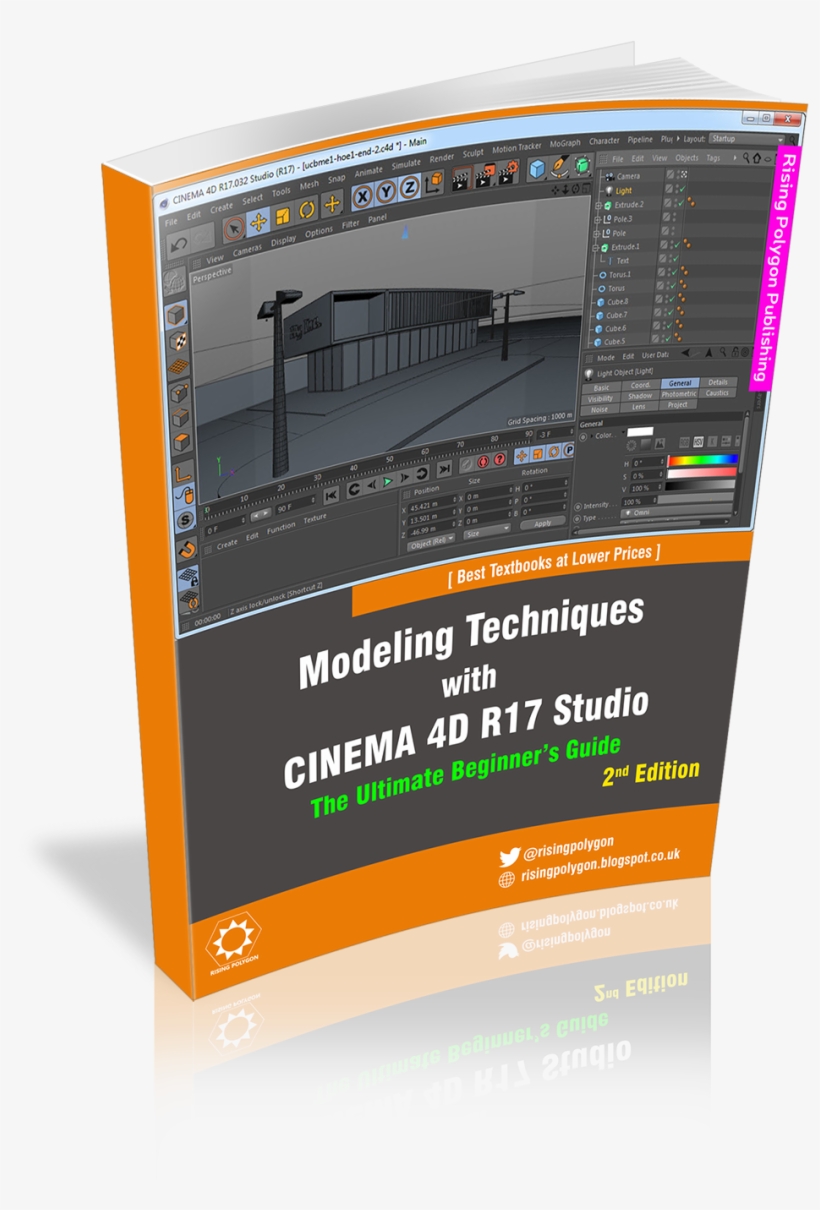
Task: Select the Text child object under Extrude.1
Action: pyautogui.click(x=622, y=260)
